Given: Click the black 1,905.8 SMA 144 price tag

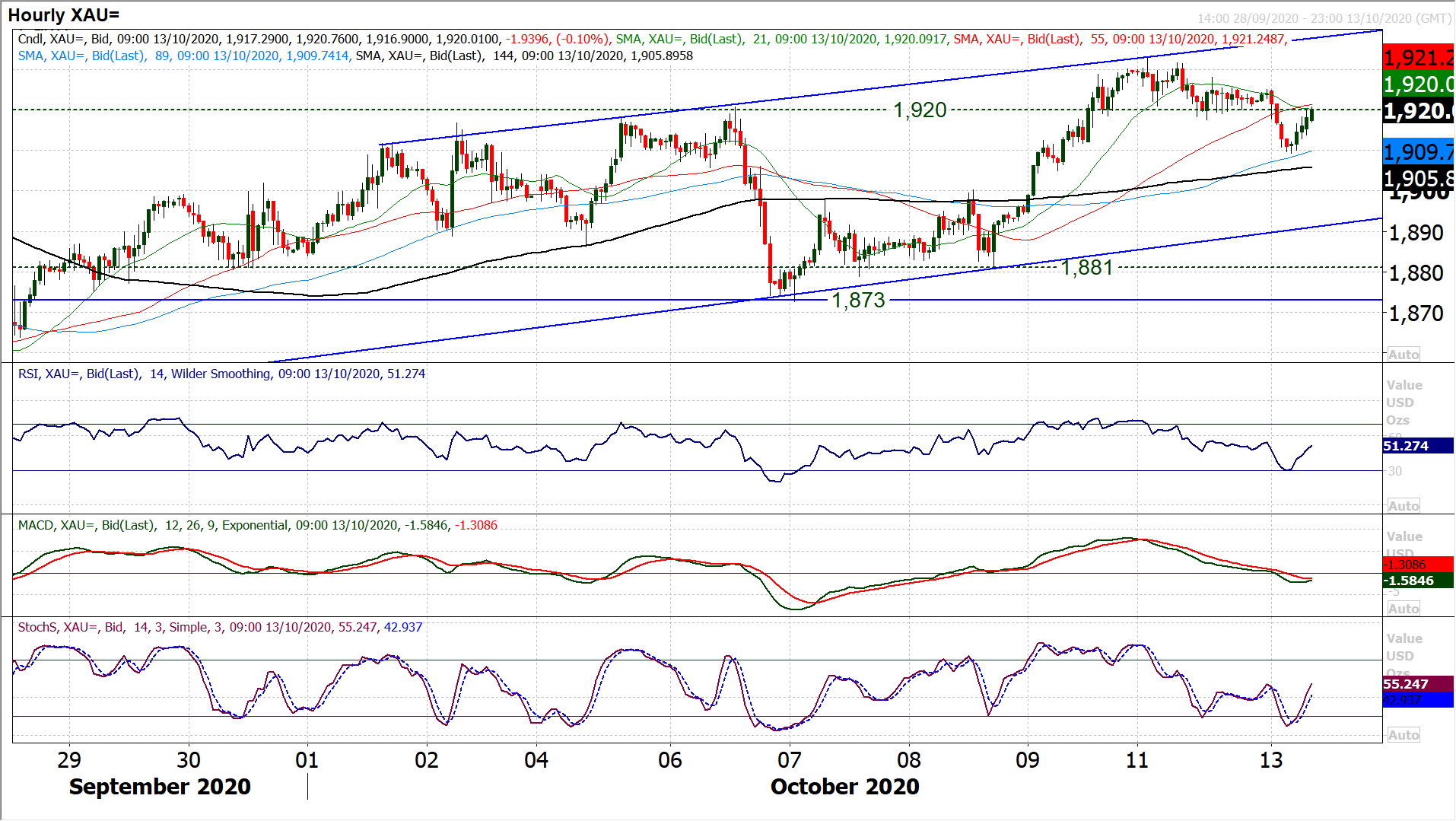Looking at the screenshot, I should (x=1419, y=179).
